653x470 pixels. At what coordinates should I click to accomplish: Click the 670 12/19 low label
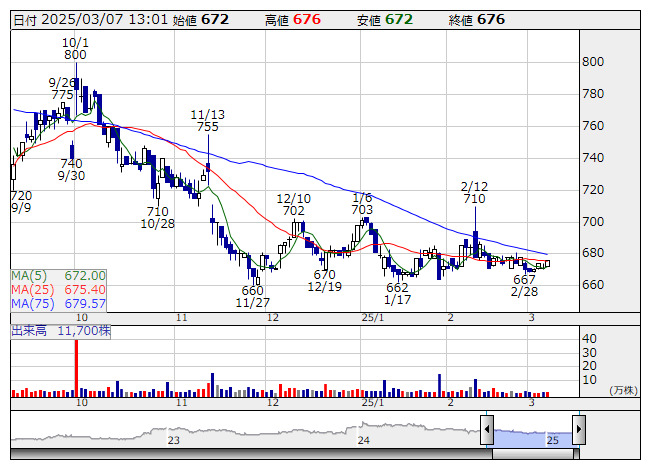point(324,281)
